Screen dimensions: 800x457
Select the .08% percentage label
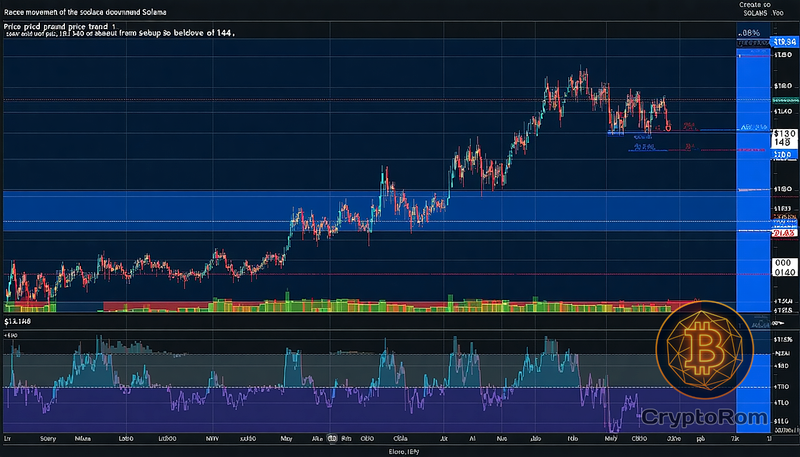click(x=749, y=34)
